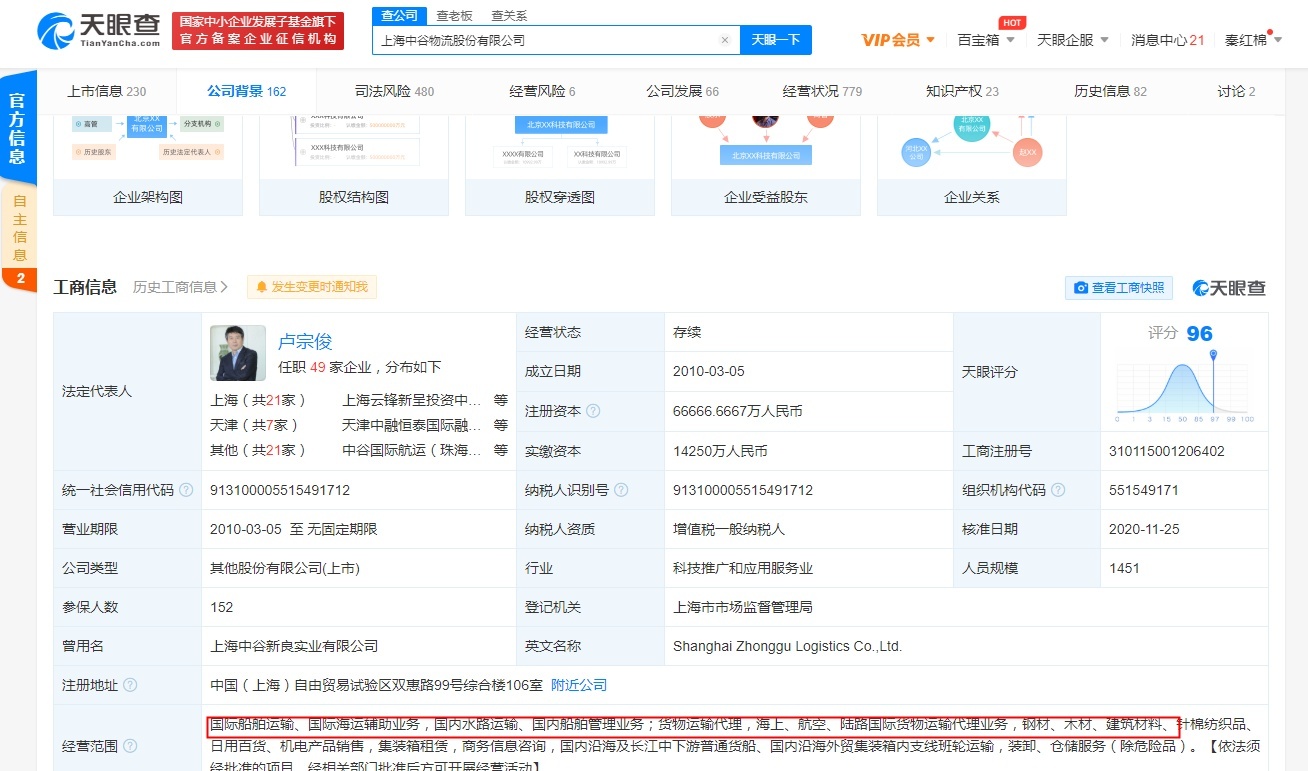
Task: Open the 百宝箱 dropdown
Action: [986, 40]
